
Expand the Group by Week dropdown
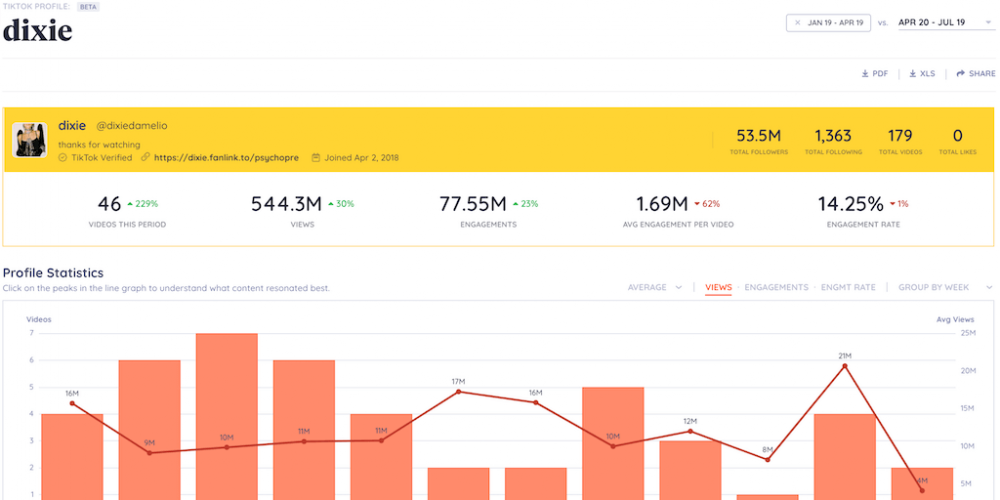tap(946, 288)
